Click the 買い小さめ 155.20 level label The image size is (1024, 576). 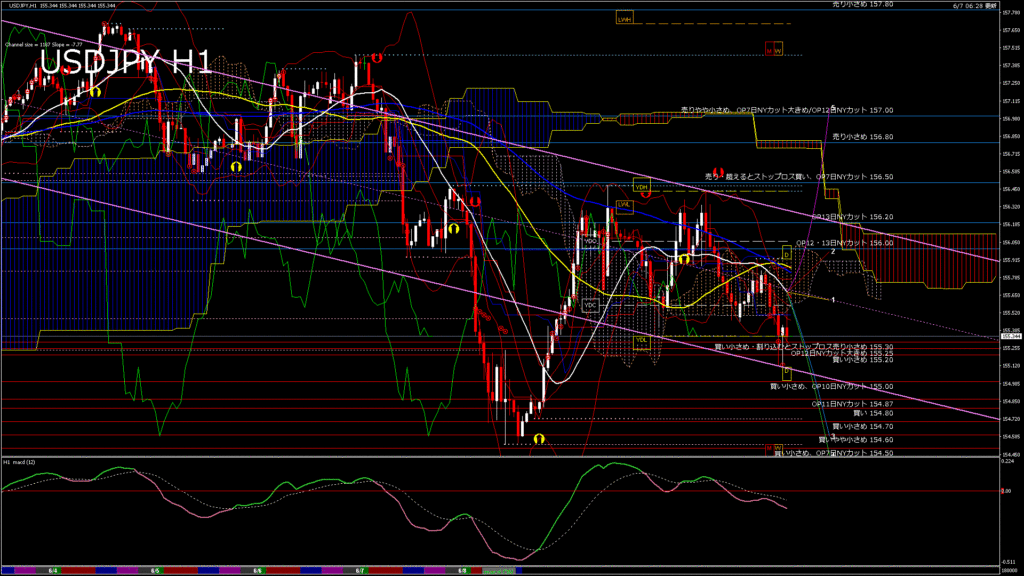click(862, 360)
